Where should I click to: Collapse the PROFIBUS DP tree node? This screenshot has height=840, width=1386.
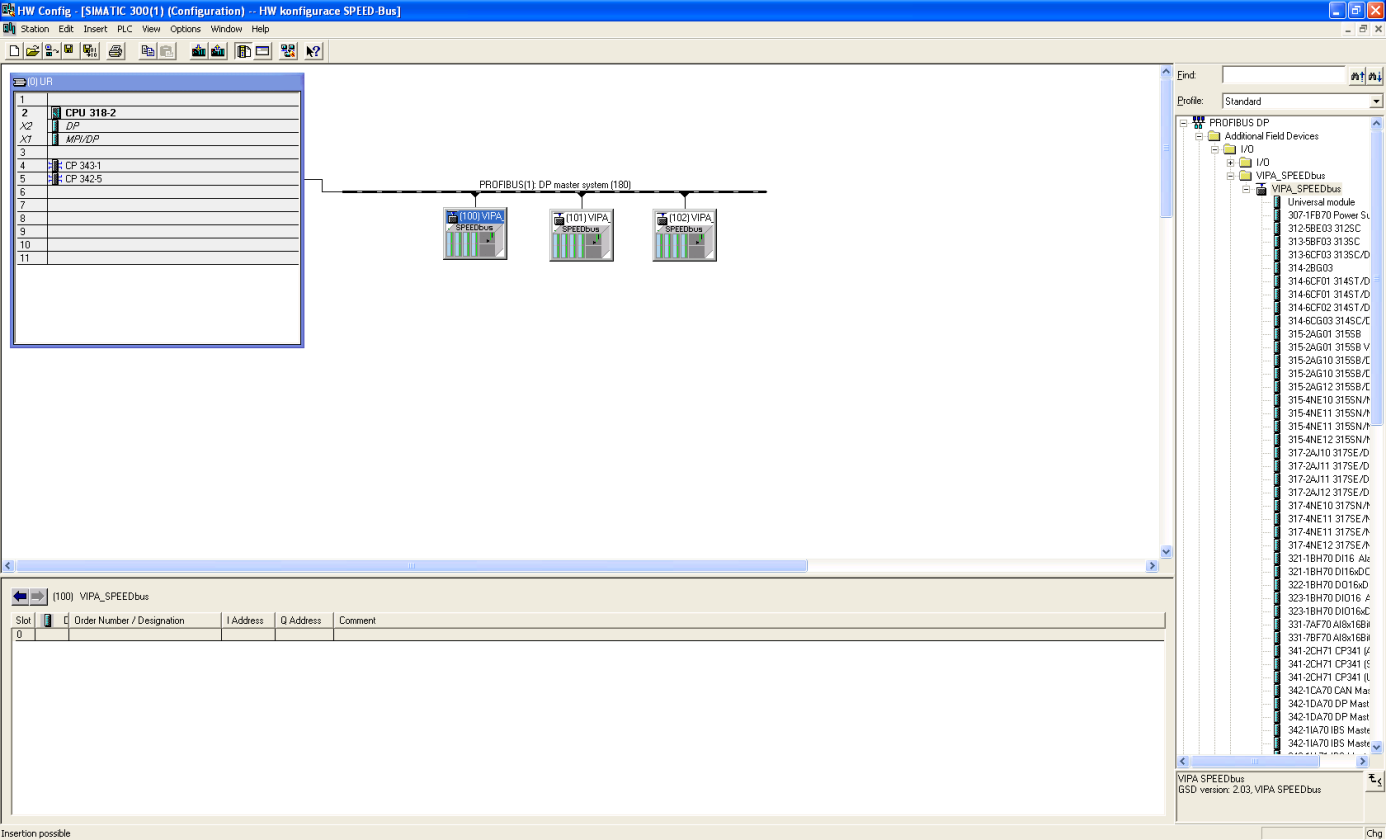[x=1183, y=123]
